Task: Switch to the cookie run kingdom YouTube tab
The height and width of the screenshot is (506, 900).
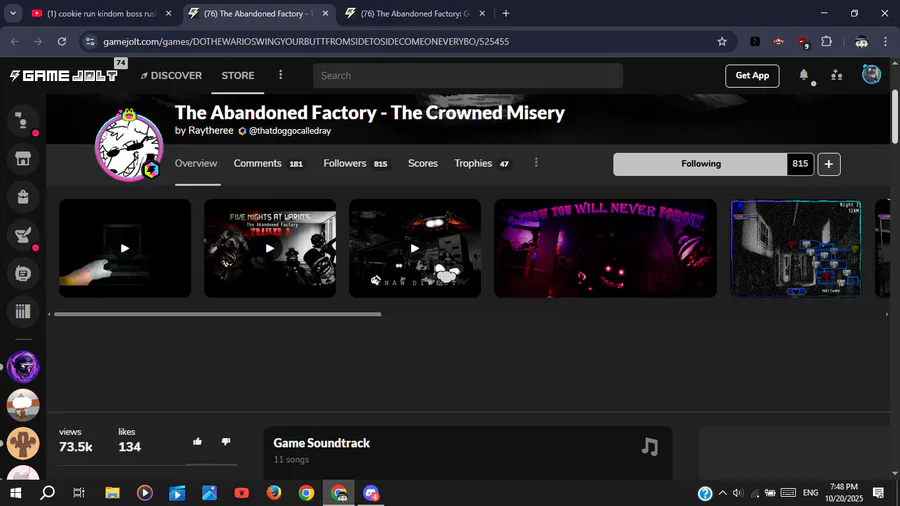Action: (x=101, y=13)
